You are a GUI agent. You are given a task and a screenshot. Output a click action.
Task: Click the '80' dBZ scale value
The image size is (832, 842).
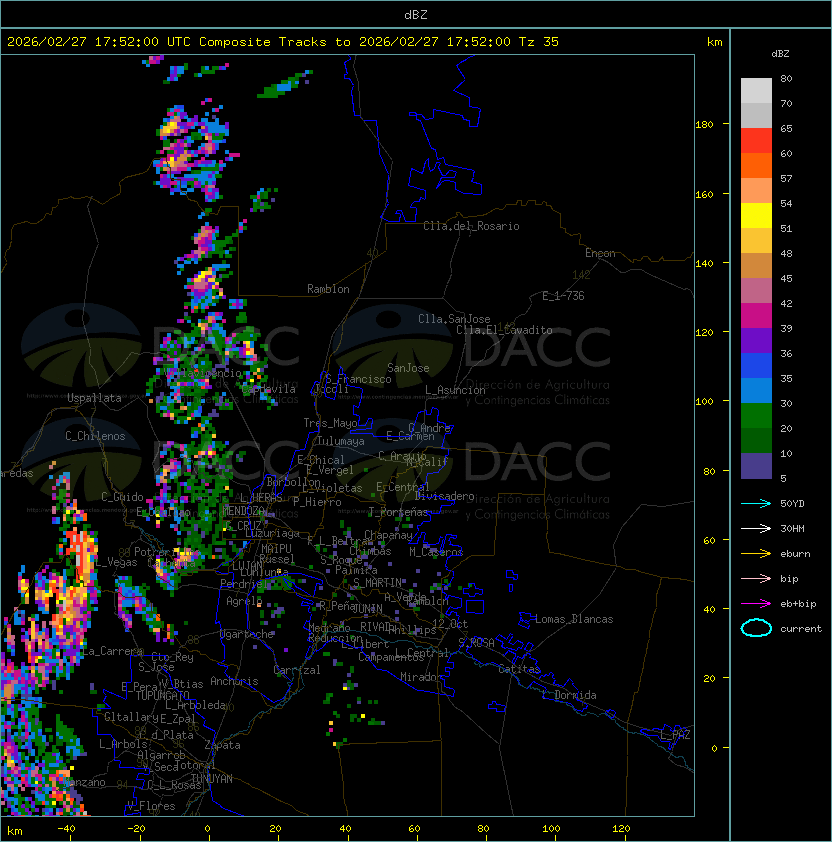click(786, 78)
